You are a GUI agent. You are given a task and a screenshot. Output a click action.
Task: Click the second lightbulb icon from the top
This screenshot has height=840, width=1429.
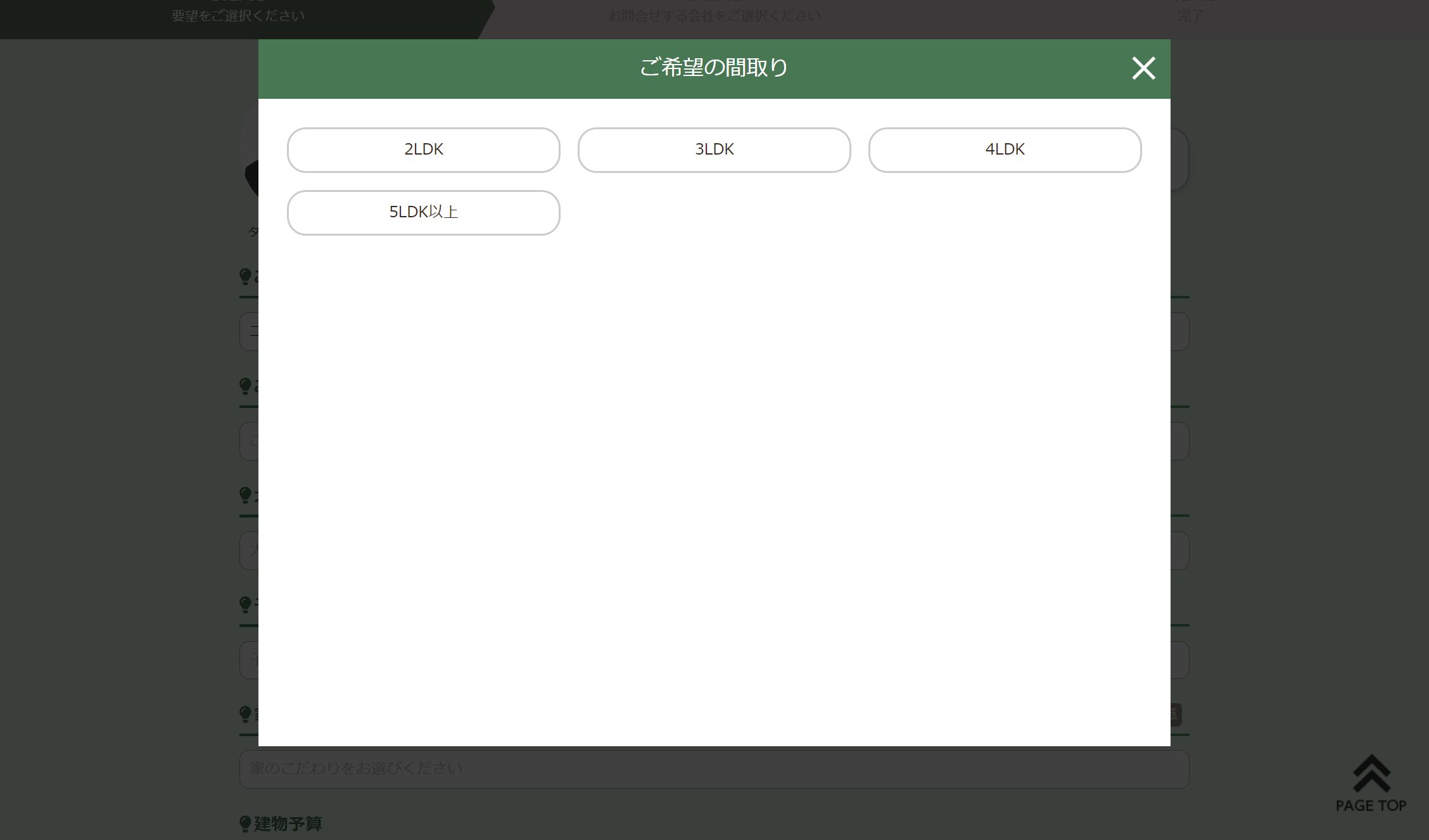(245, 386)
